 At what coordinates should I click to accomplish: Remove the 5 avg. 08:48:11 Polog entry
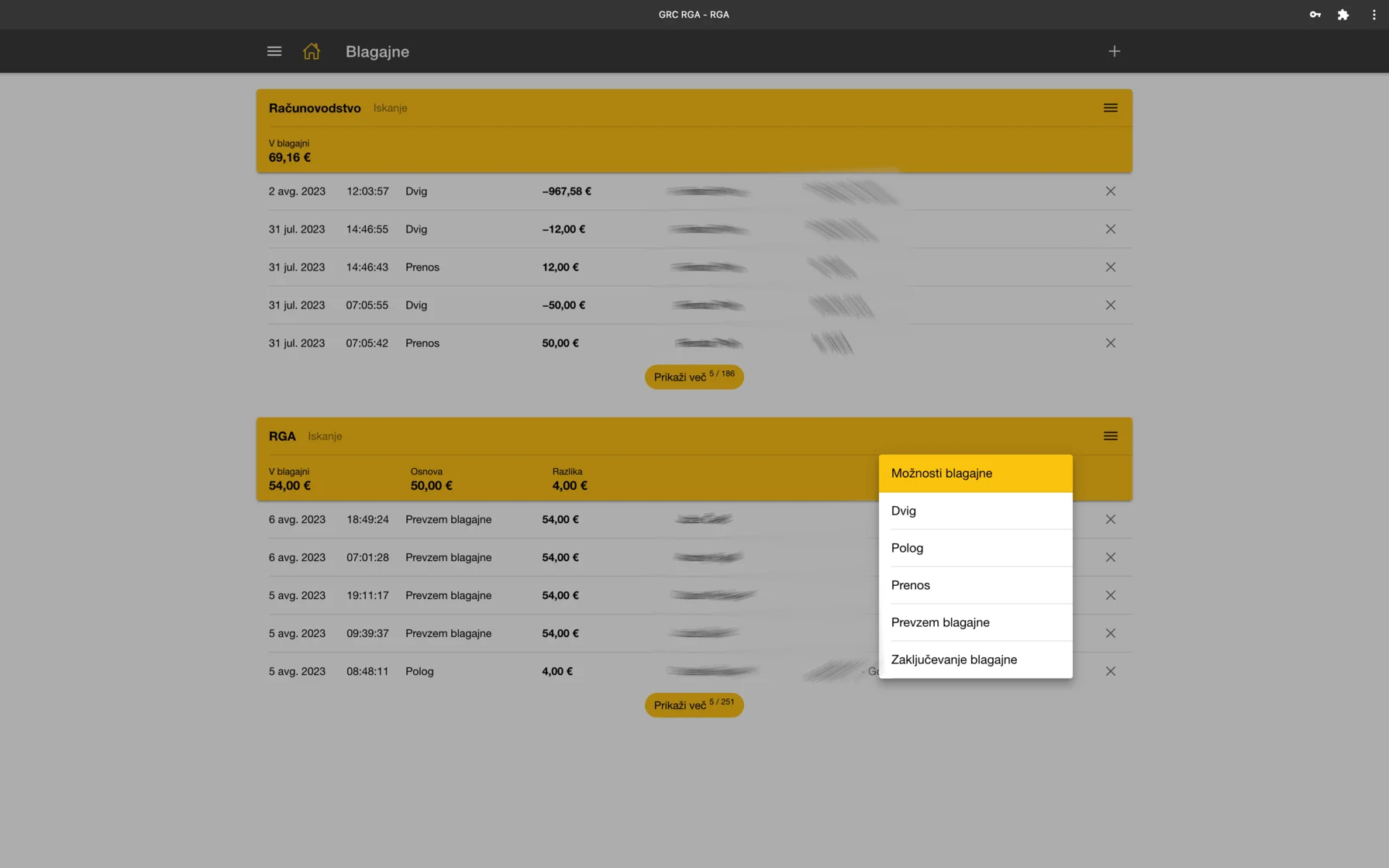pos(1110,672)
